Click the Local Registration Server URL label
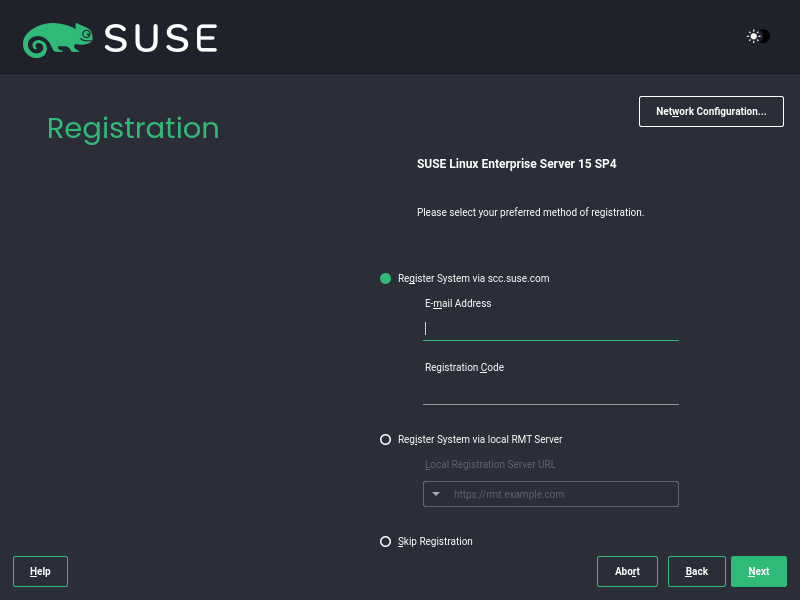800x600 pixels. (x=490, y=464)
